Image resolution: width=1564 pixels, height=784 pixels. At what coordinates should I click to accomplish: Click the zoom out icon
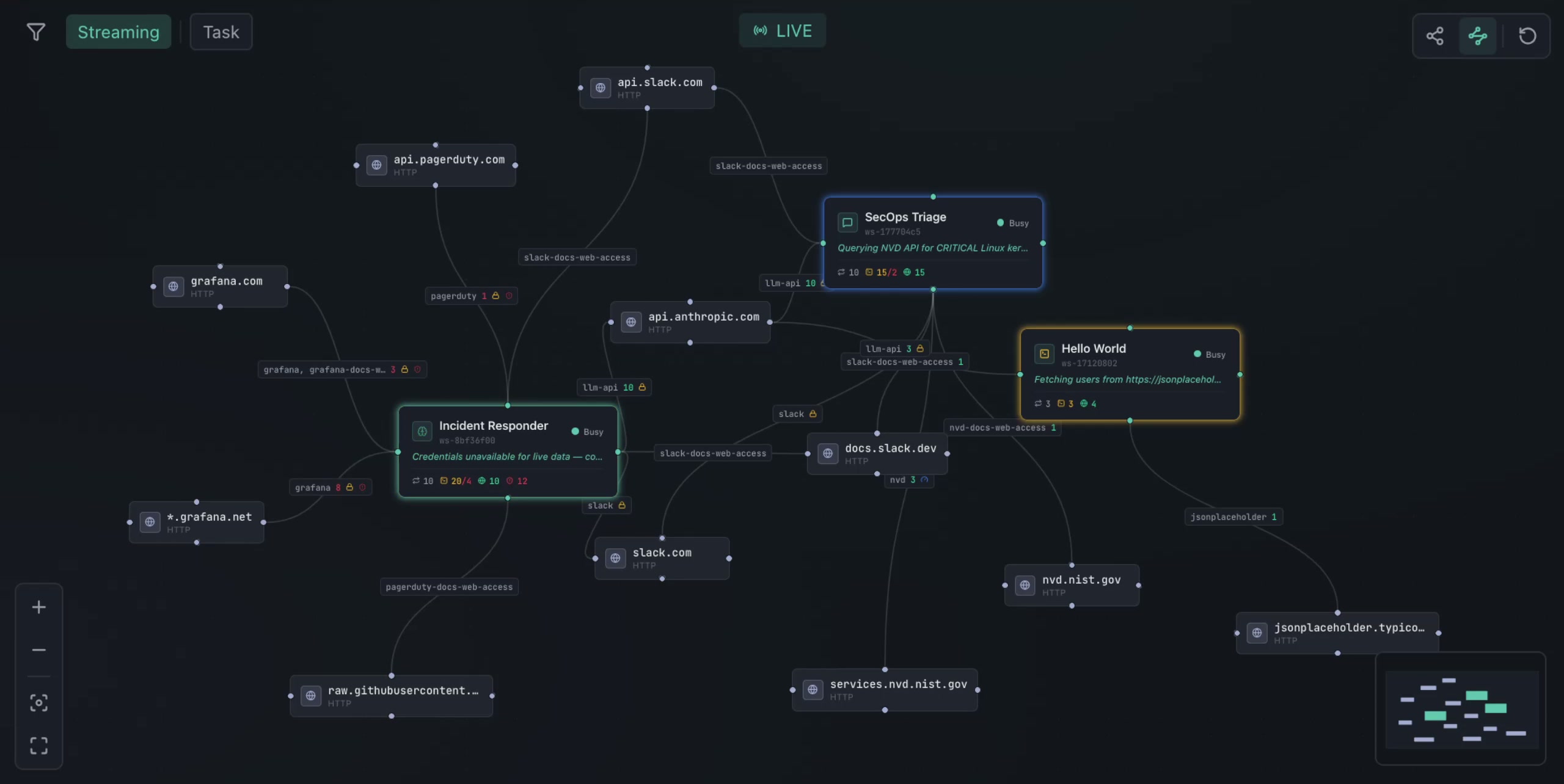(x=38, y=649)
